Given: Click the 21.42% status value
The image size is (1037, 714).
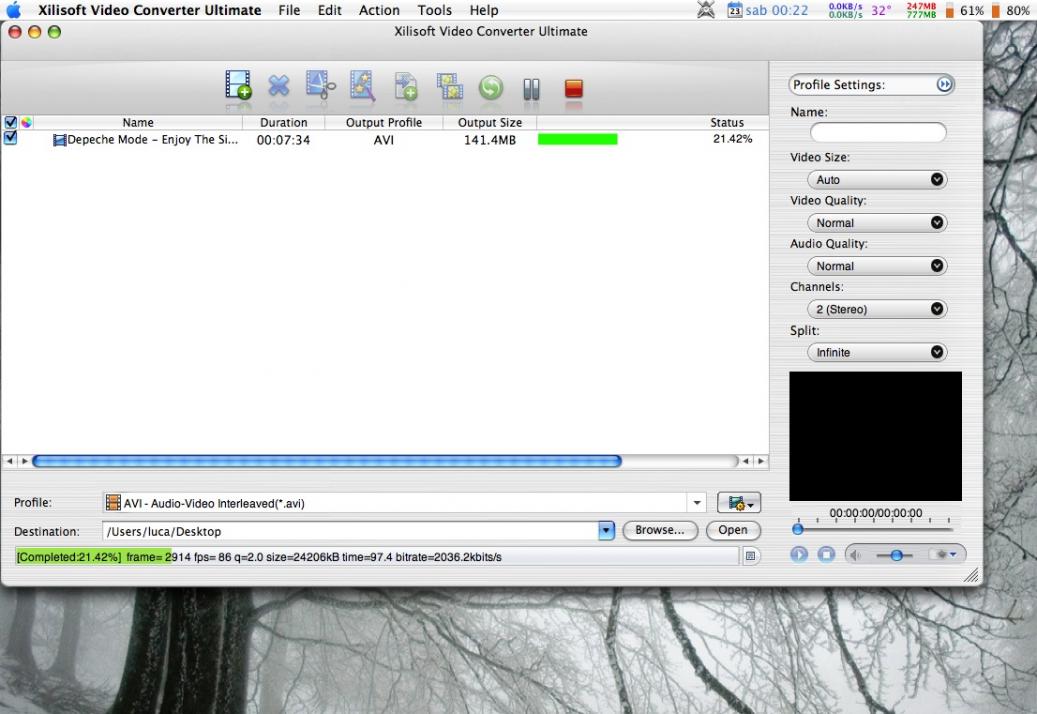Looking at the screenshot, I should (x=732, y=139).
